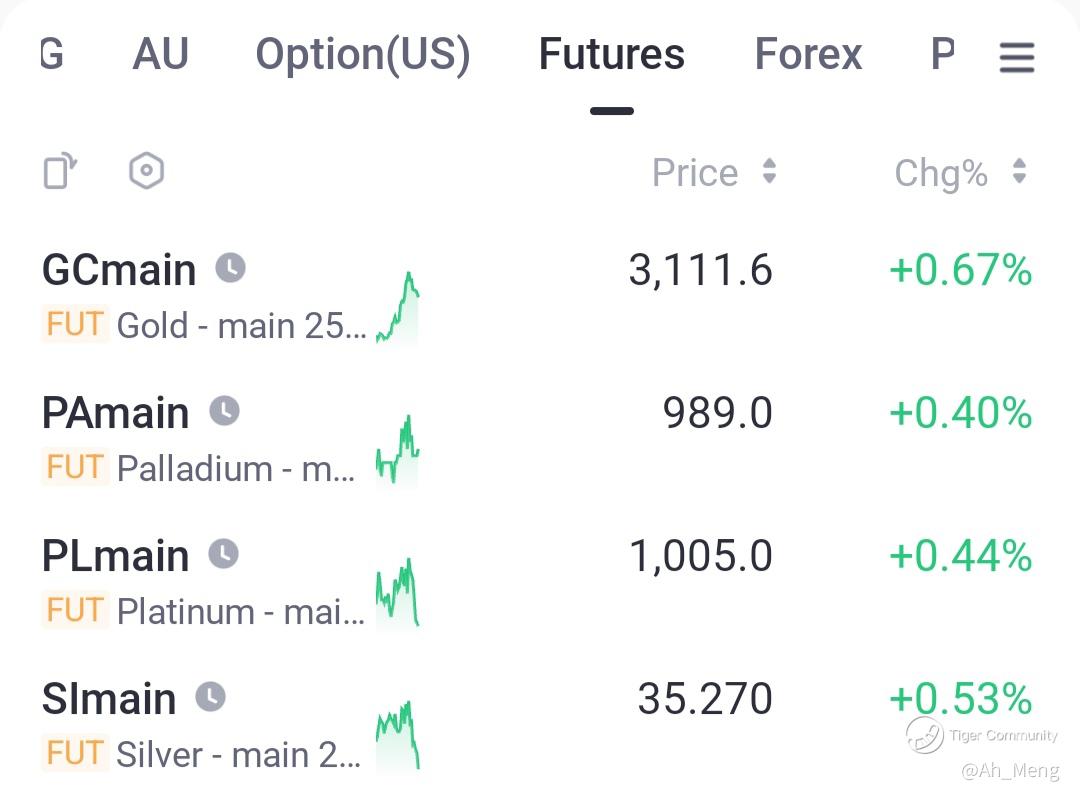This screenshot has height=795, width=1080.
Task: Open the PAmain Palladium futures row
Action: (x=115, y=413)
